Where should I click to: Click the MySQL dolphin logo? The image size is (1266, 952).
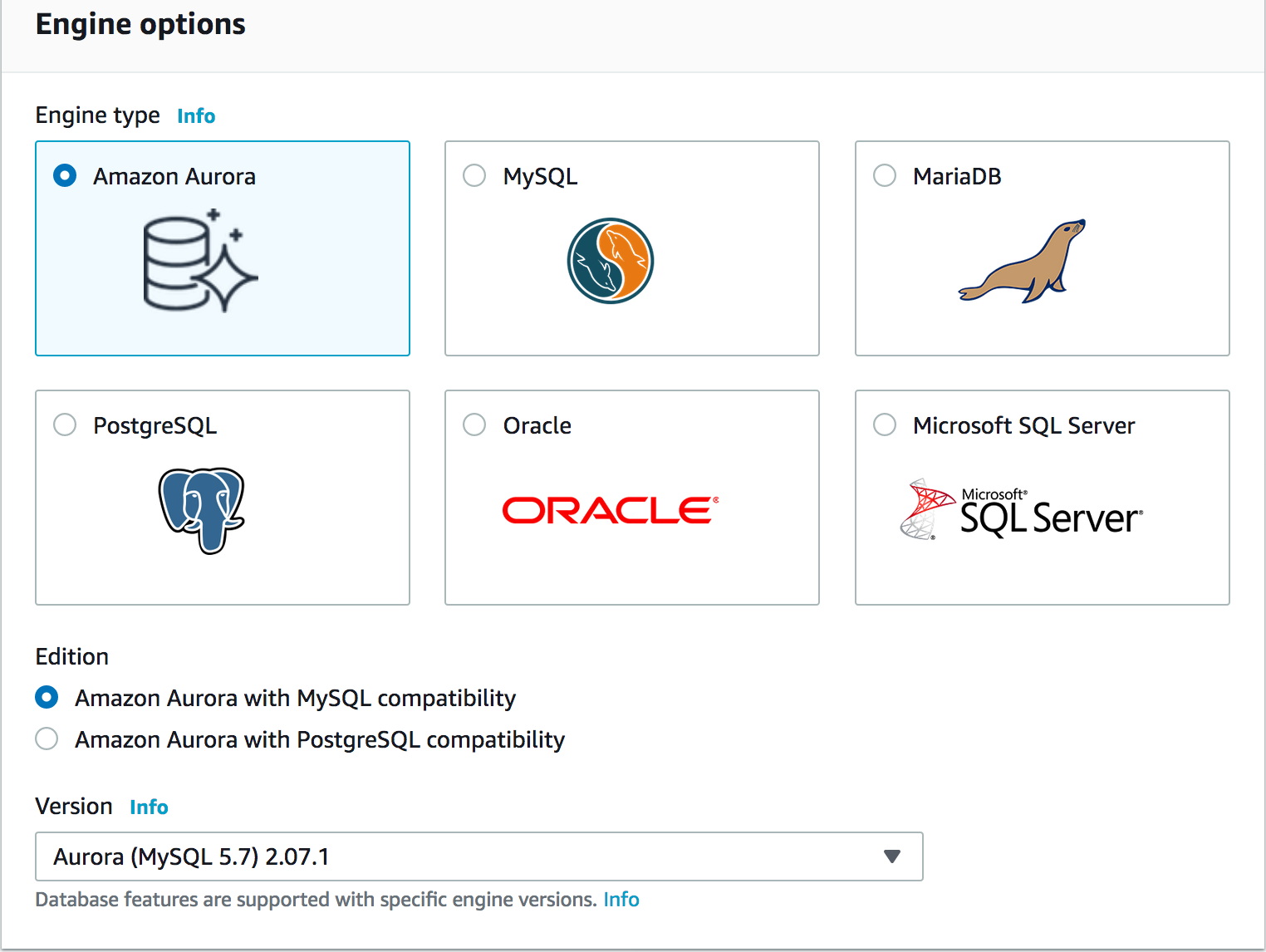(611, 261)
